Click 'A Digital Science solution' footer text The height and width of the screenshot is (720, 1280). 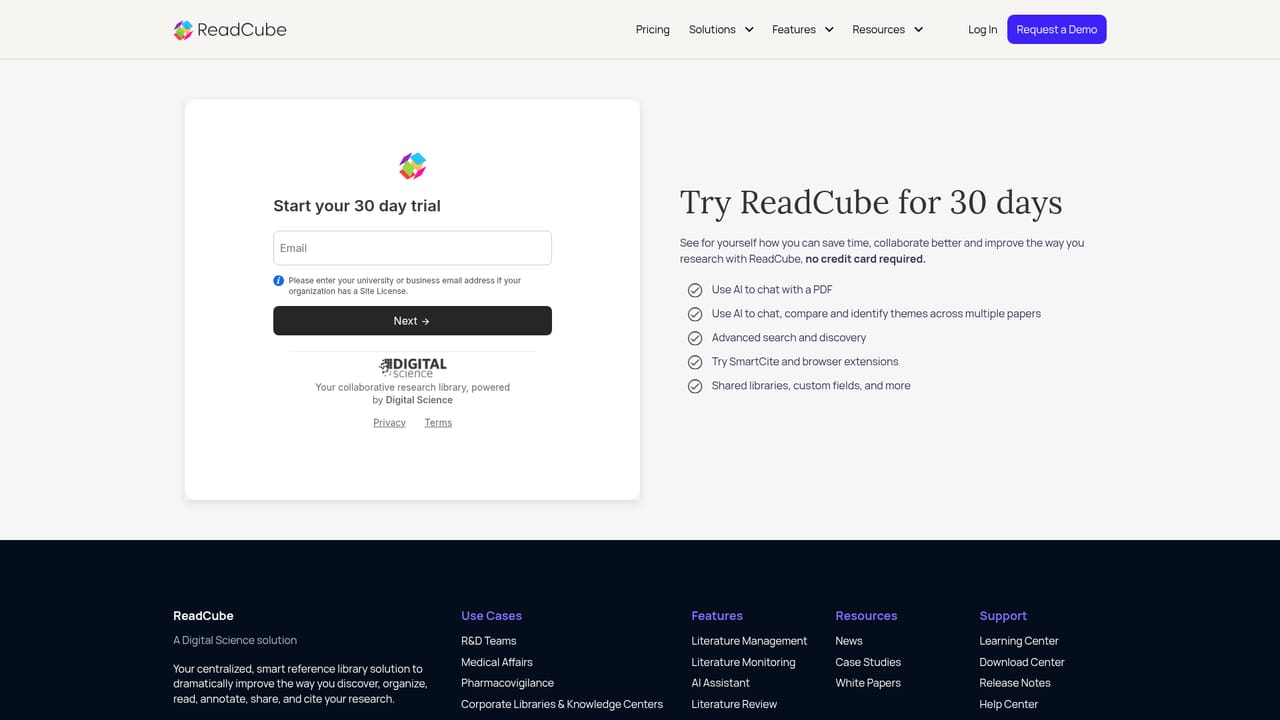pos(235,640)
